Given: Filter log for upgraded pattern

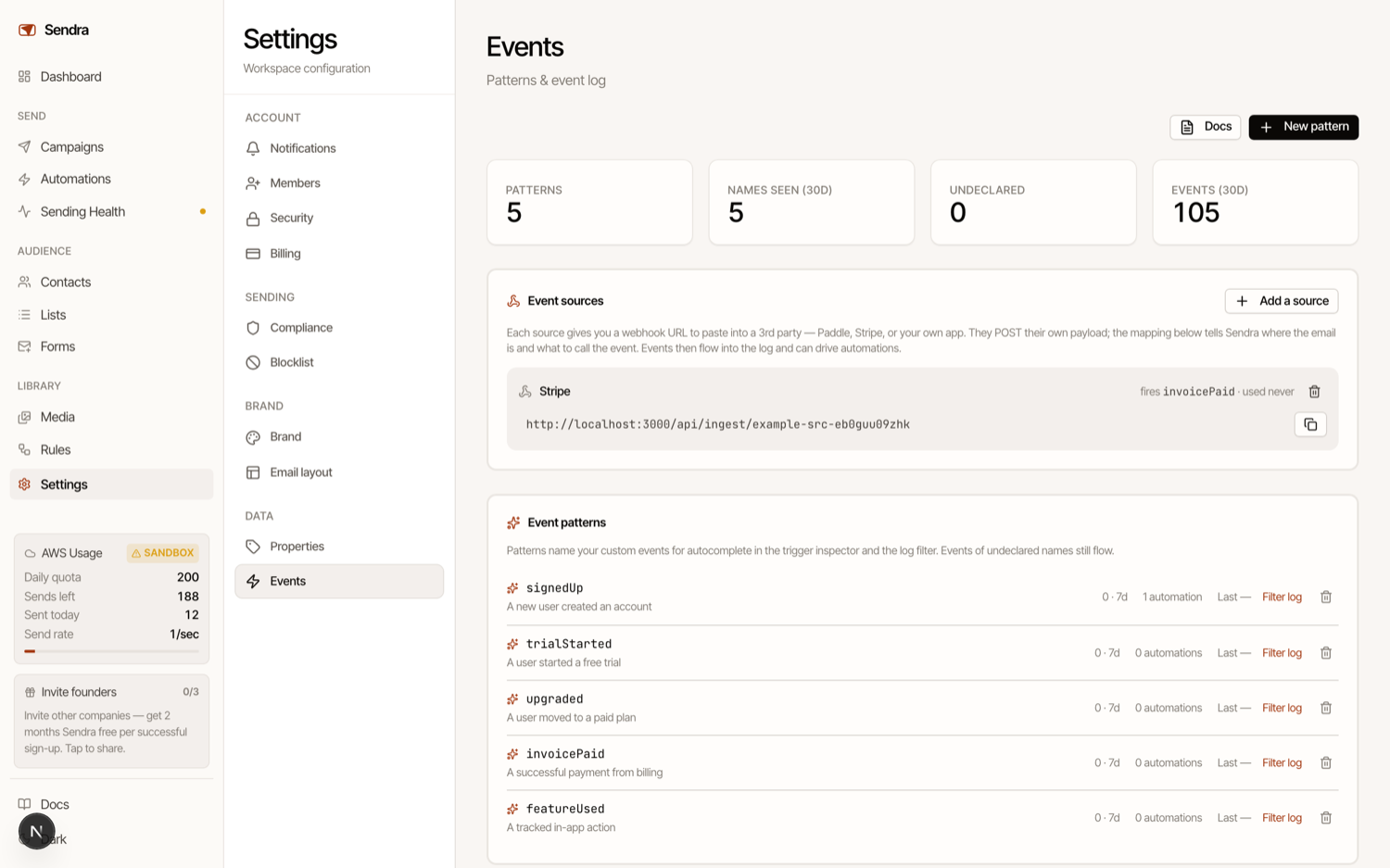Looking at the screenshot, I should 1282,708.
